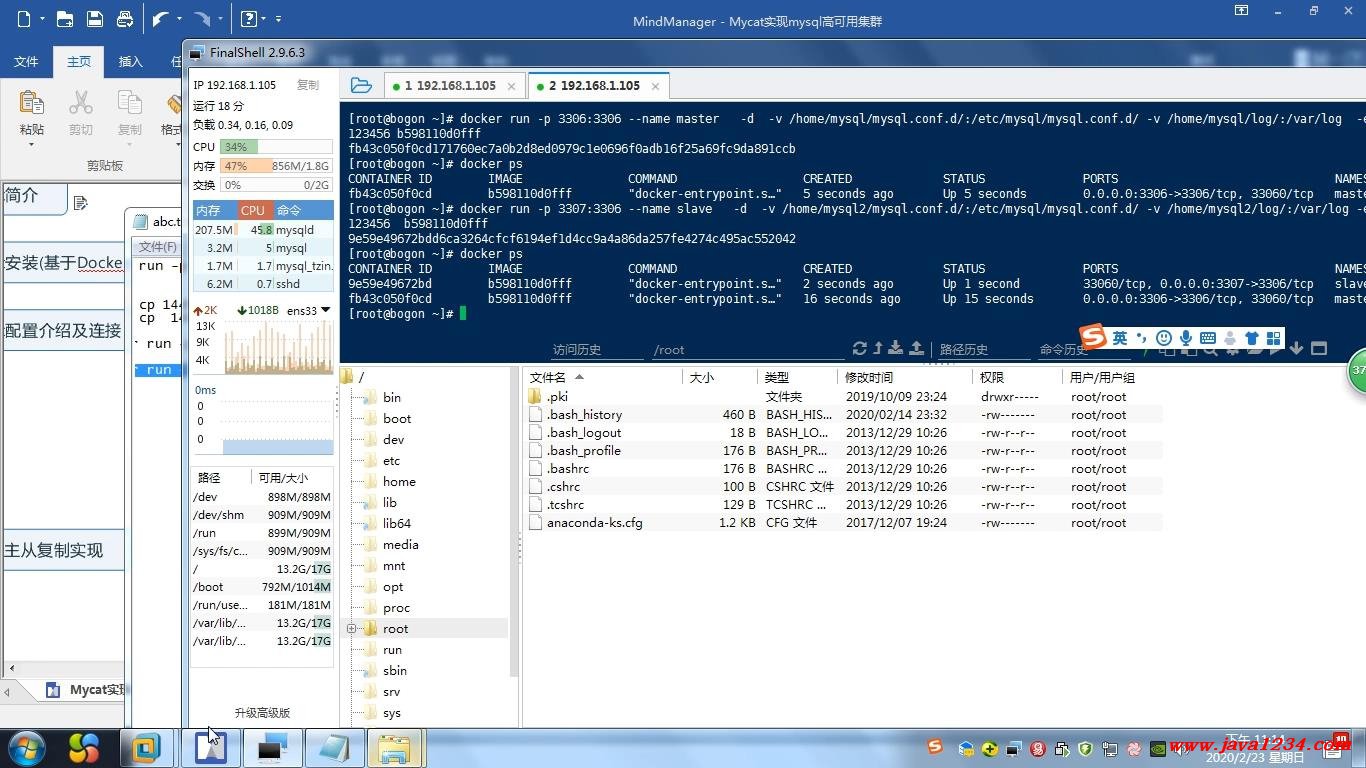
Task: Click the topic notes icon beside 简介
Action: (x=81, y=203)
